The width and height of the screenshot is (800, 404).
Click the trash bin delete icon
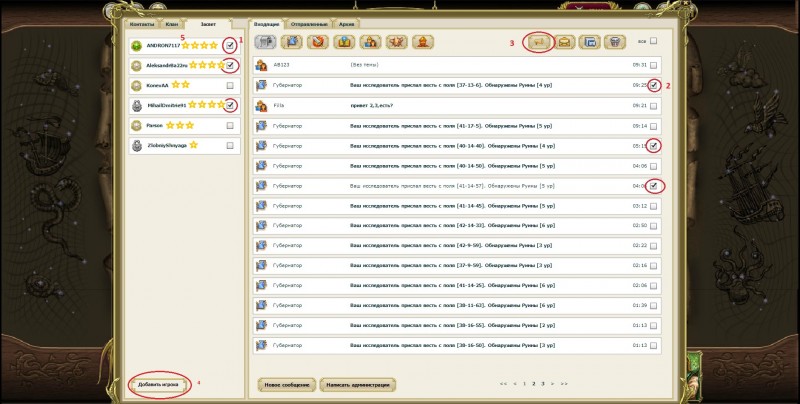(617, 42)
